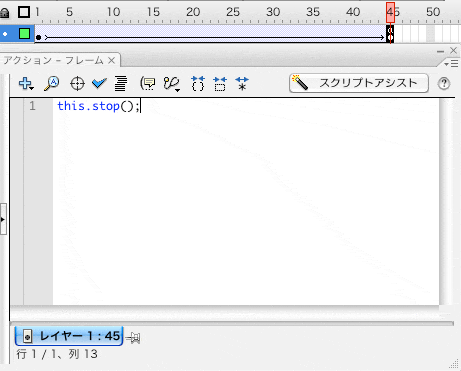The image size is (461, 371).
Task: Check syntax with the blue checkmark icon
Action: pos(99,83)
